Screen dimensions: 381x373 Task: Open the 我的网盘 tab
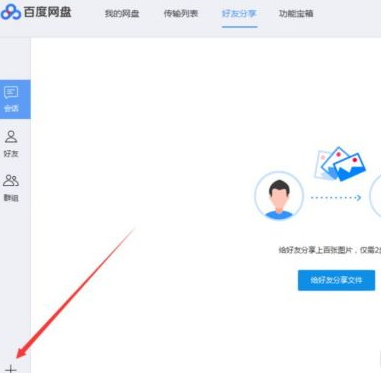point(122,14)
